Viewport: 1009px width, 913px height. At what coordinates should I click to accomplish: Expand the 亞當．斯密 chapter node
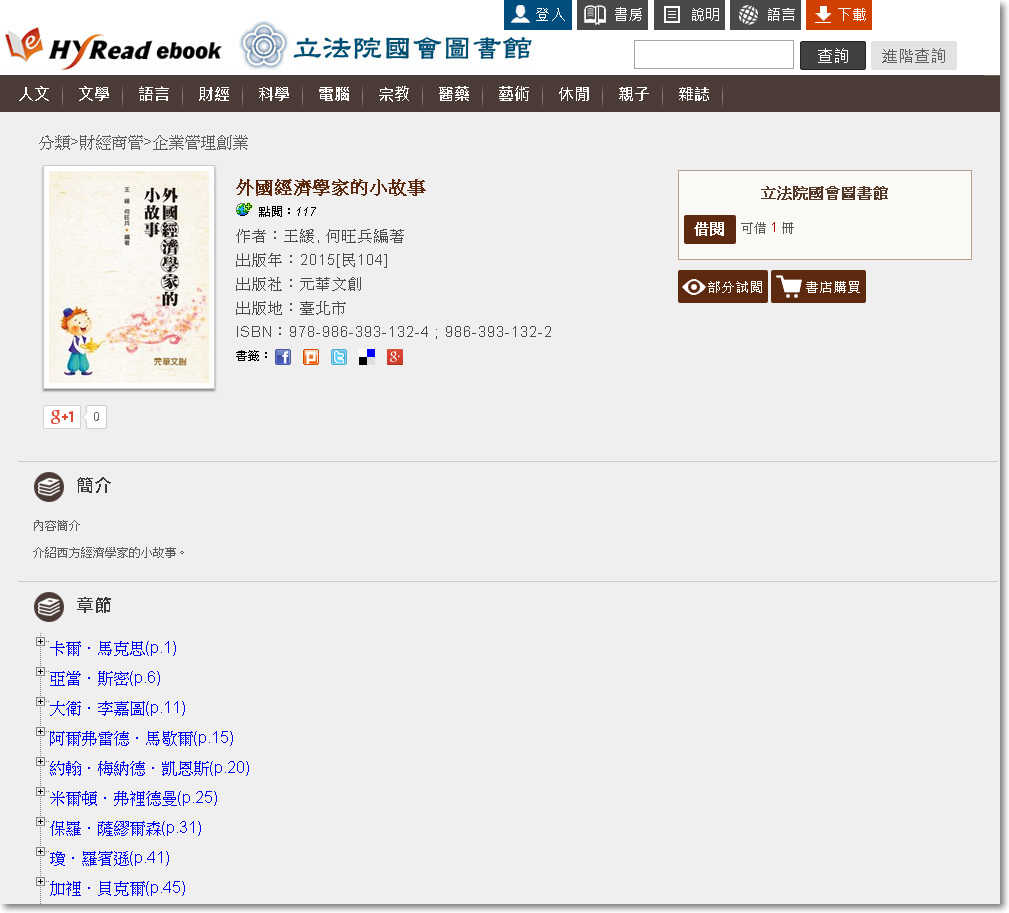41,672
